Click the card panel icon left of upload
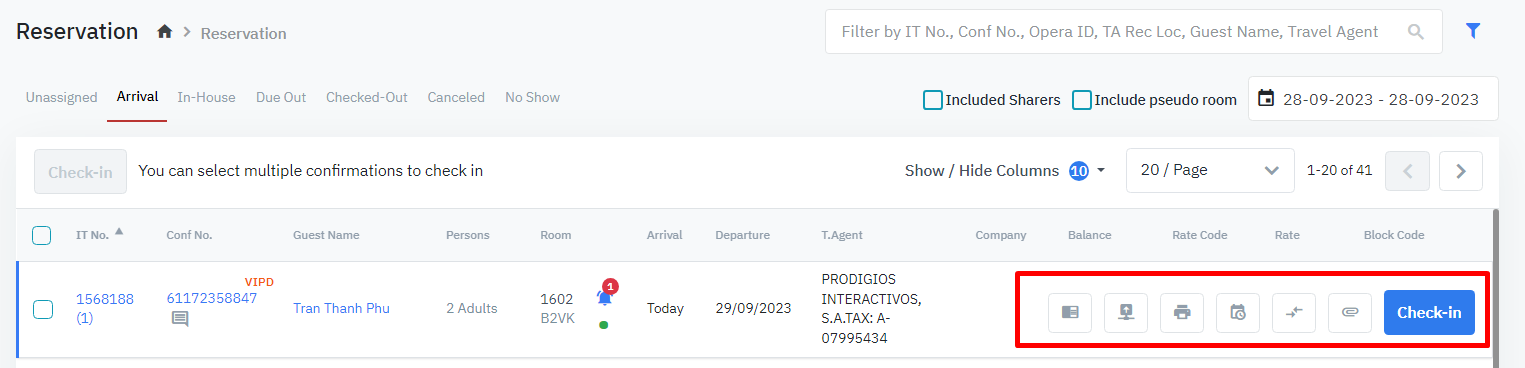 [1070, 312]
